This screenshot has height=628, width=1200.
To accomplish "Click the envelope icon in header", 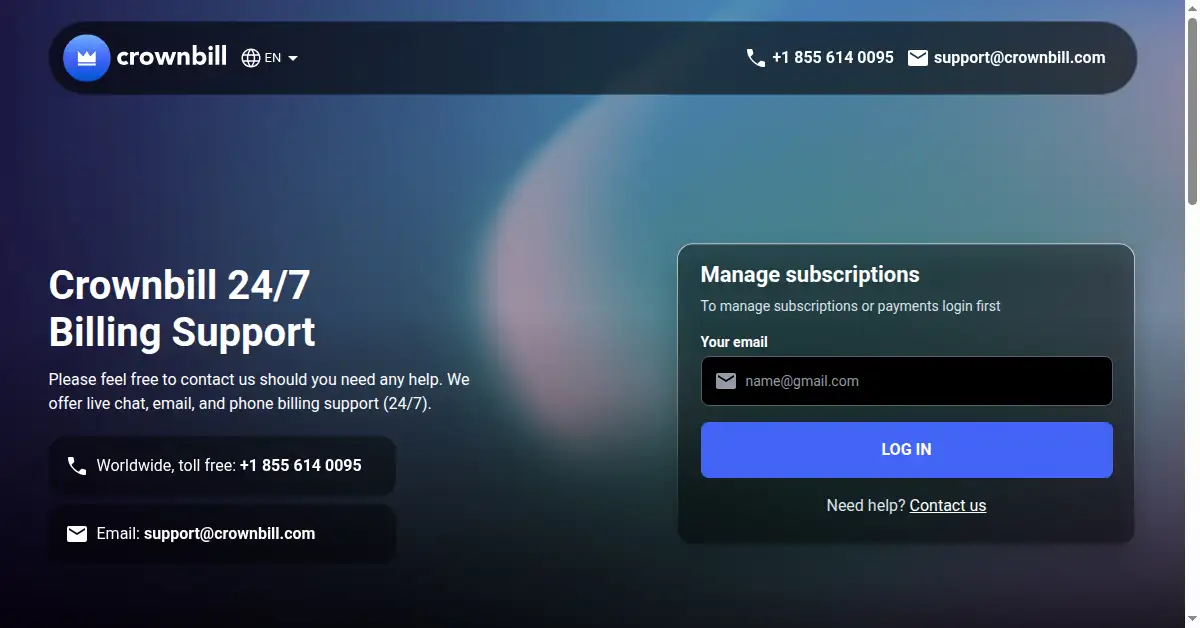I will coord(918,58).
